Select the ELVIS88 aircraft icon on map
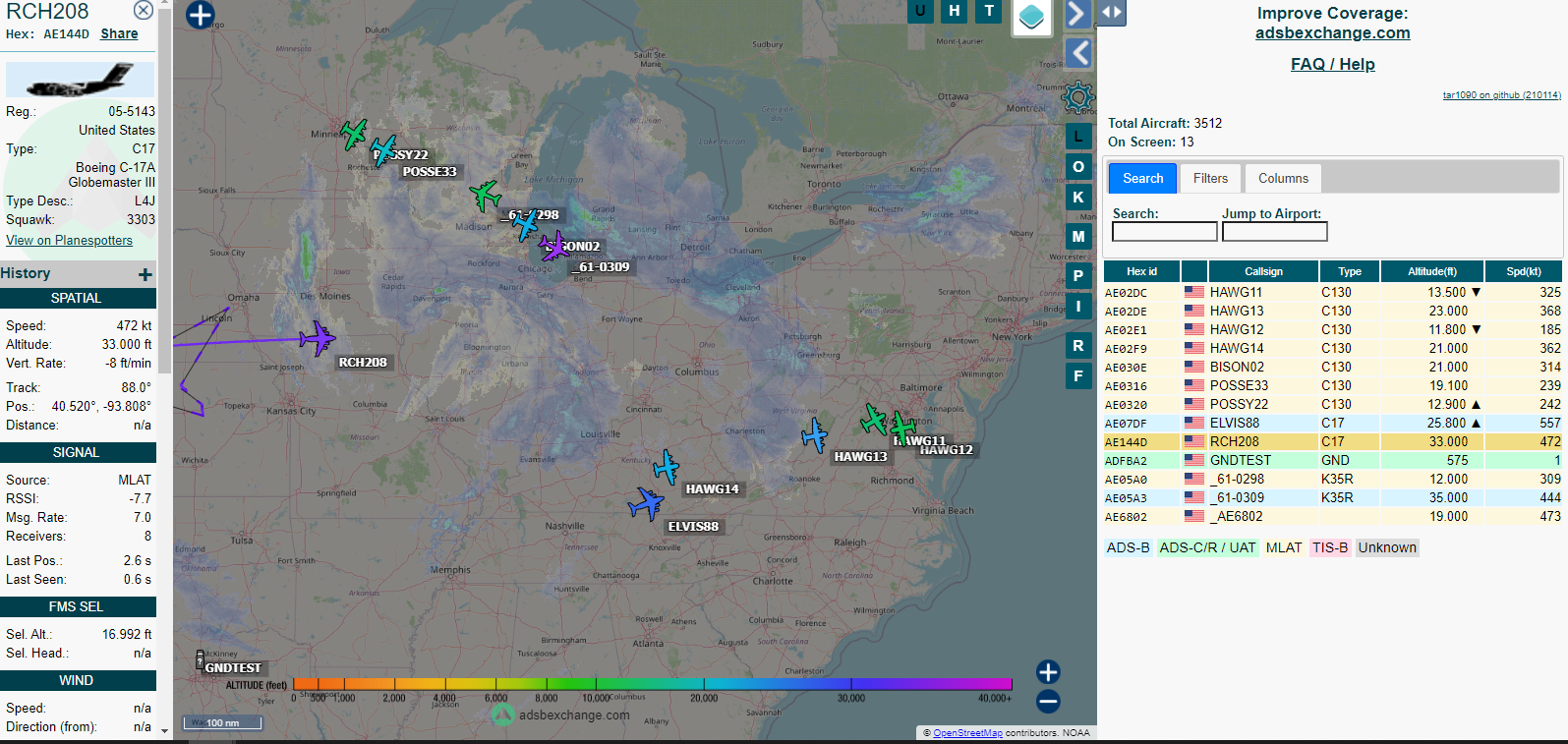 click(x=647, y=504)
